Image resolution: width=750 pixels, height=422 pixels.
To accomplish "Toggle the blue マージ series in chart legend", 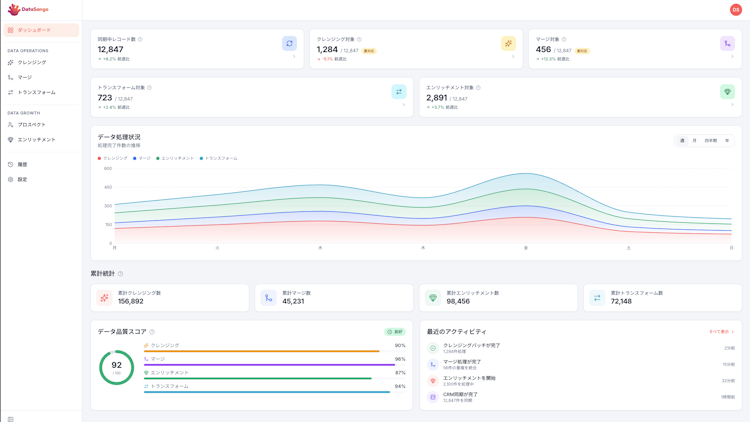I will tap(142, 158).
